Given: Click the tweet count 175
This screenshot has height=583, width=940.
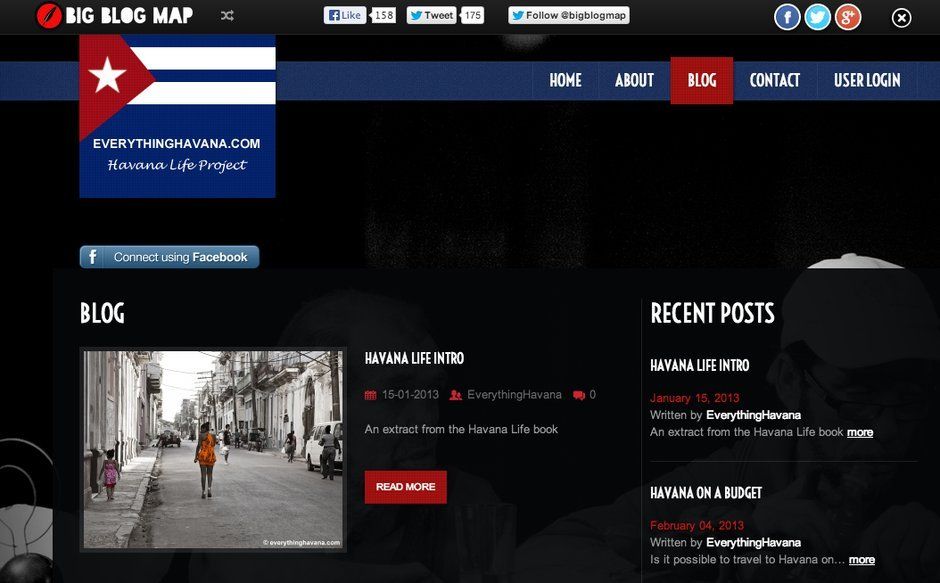Looking at the screenshot, I should click(472, 16).
